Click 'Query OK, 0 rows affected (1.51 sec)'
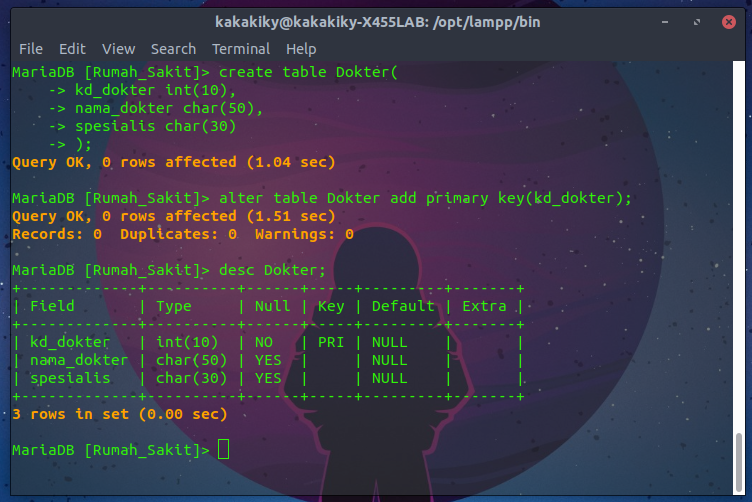This screenshot has width=752, height=502. coord(174,216)
